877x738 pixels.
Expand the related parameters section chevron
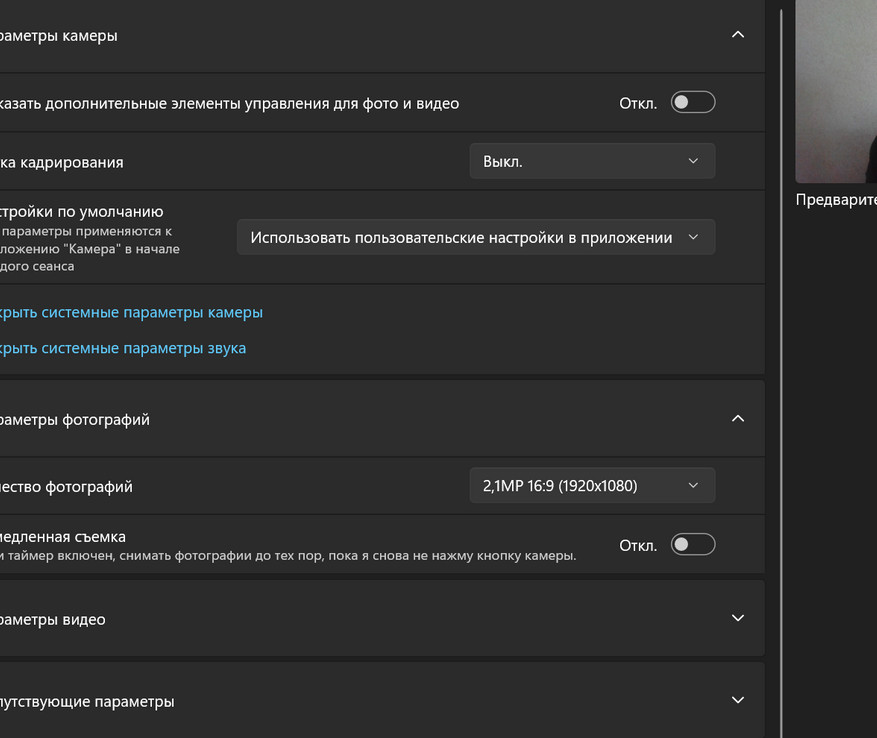738,700
